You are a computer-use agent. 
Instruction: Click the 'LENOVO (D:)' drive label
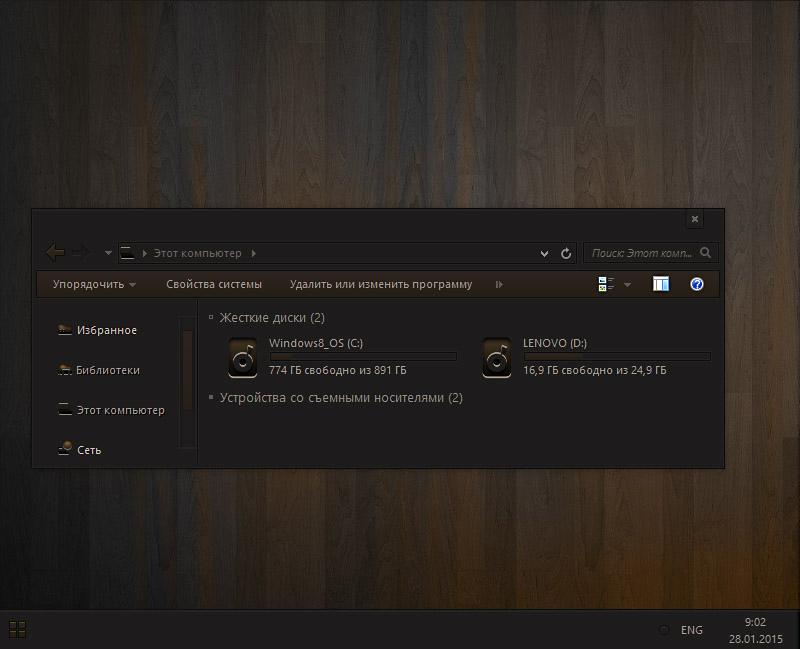(x=555, y=343)
